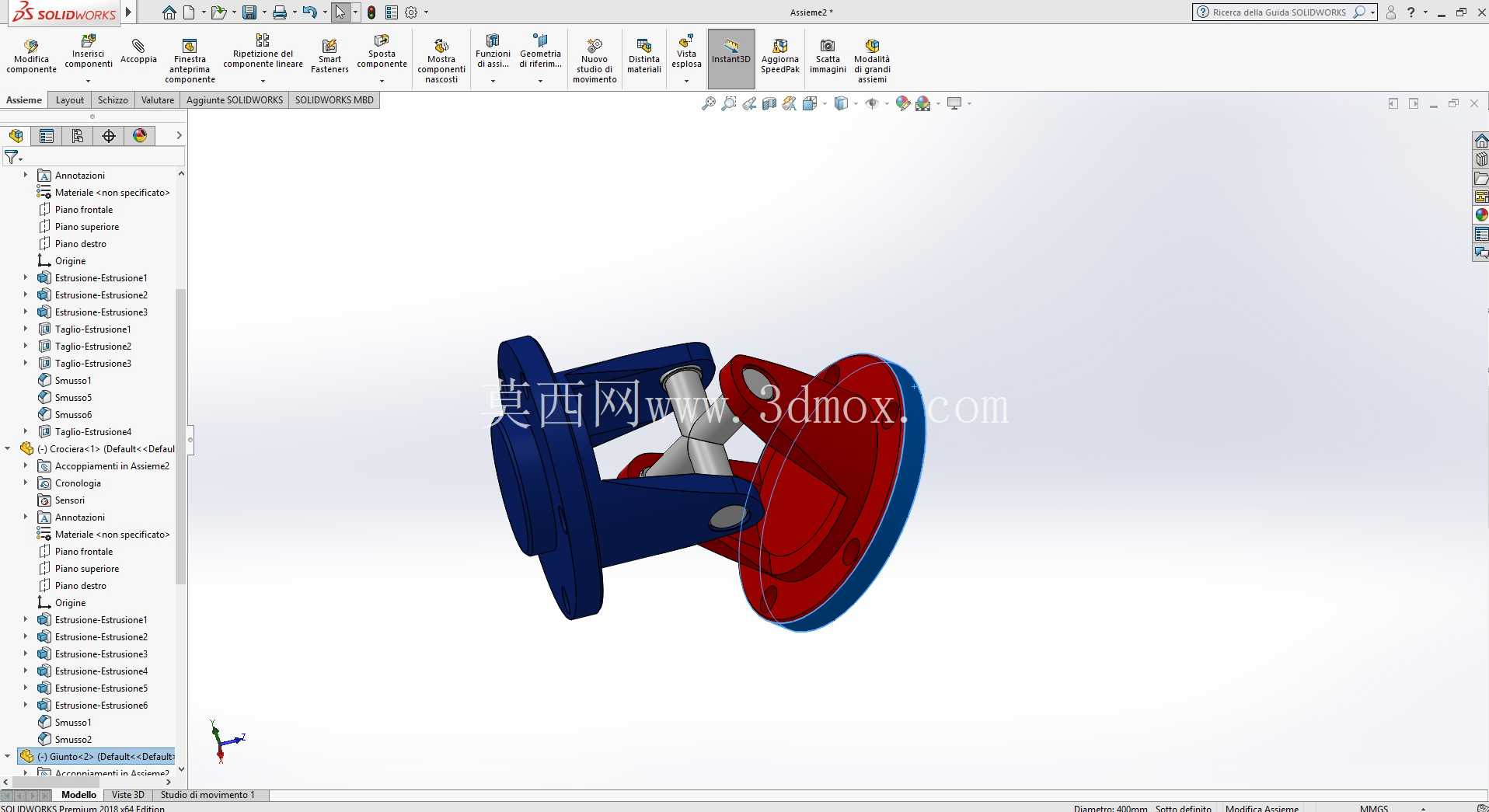Click Scatta immagini tool

[x=828, y=57]
